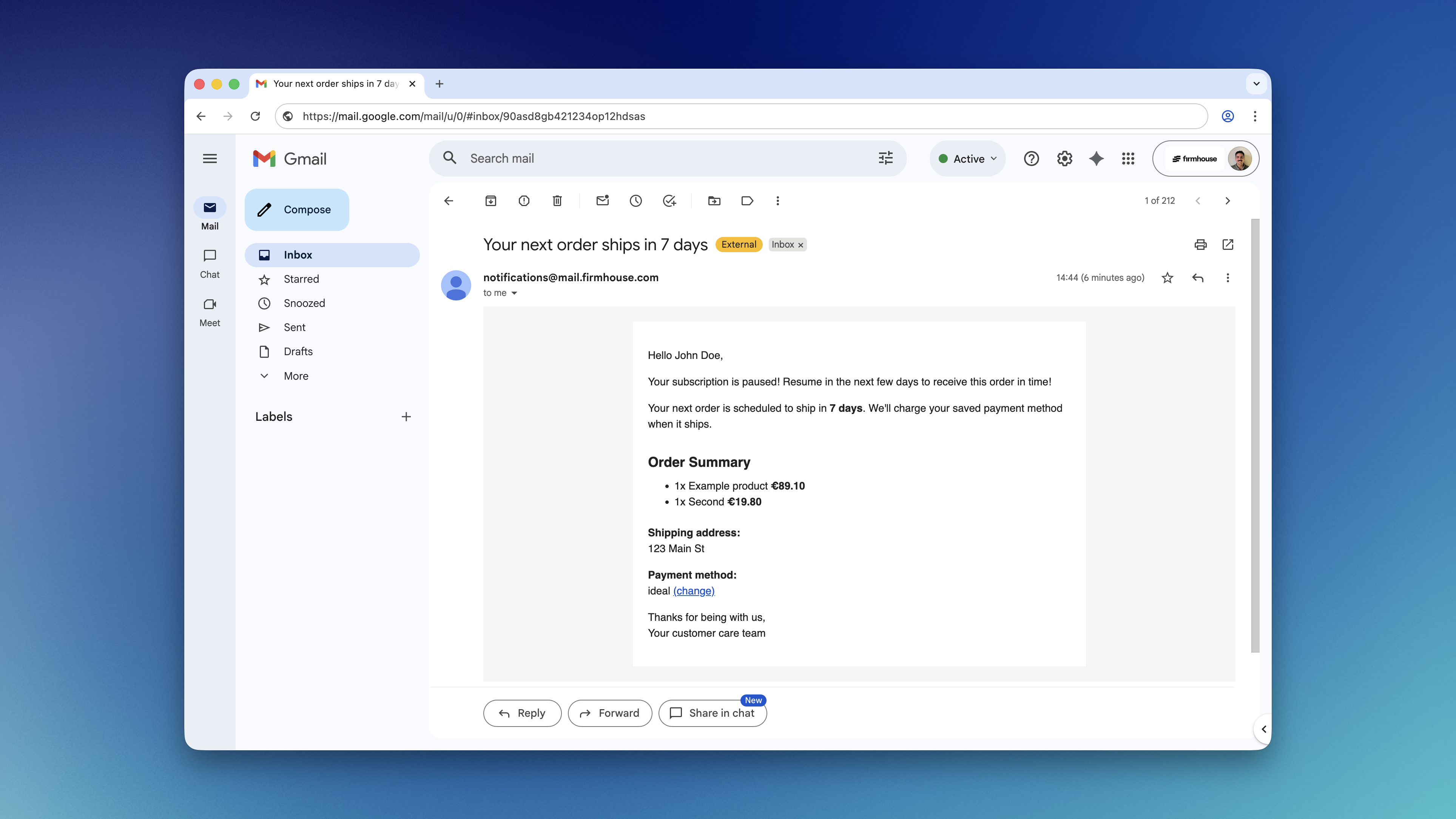
Task: Print the email with the printer icon
Action: coord(1200,245)
